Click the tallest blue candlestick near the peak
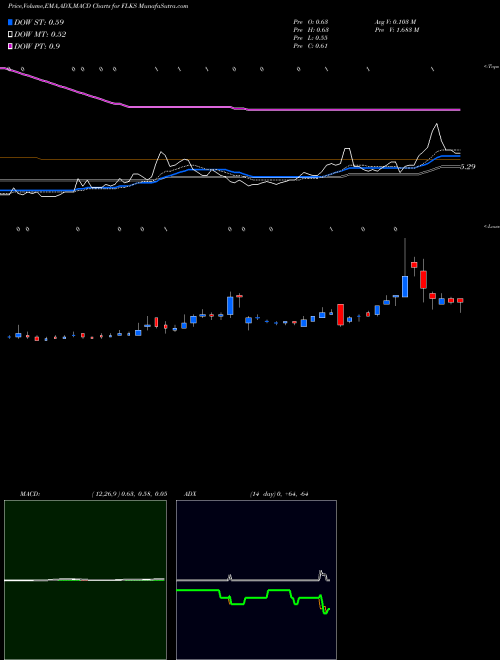The image size is (500, 660). [405, 287]
